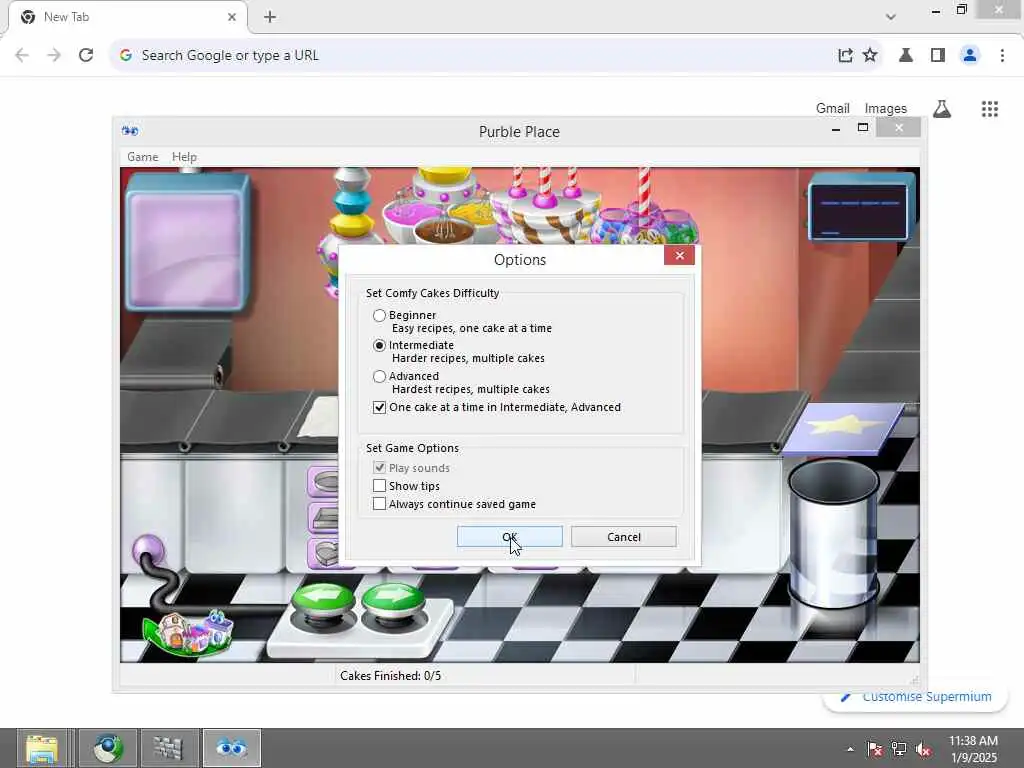Open the Gmail link
1024x768 pixels.
pyautogui.click(x=833, y=108)
